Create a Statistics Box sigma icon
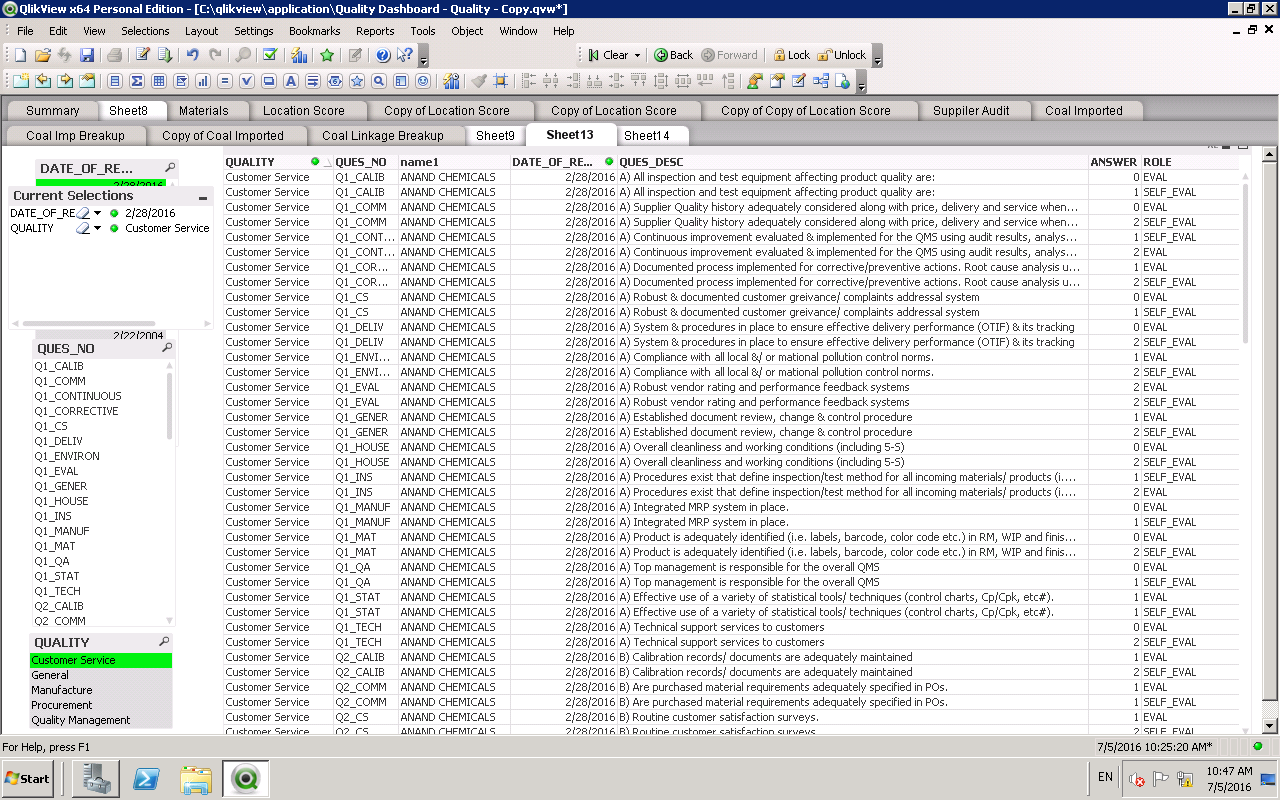 (137, 81)
